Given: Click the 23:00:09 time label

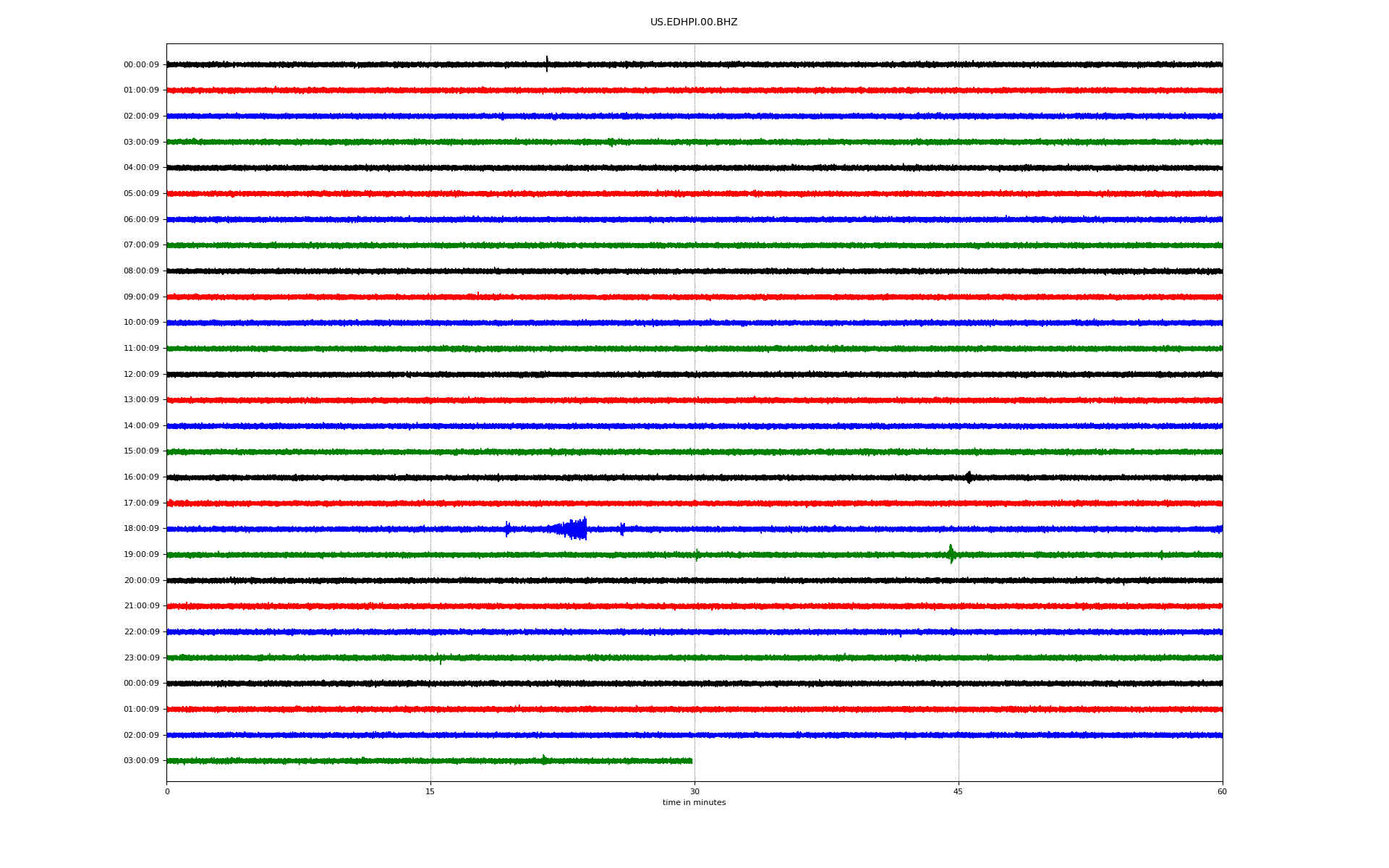Looking at the screenshot, I should 141,658.
